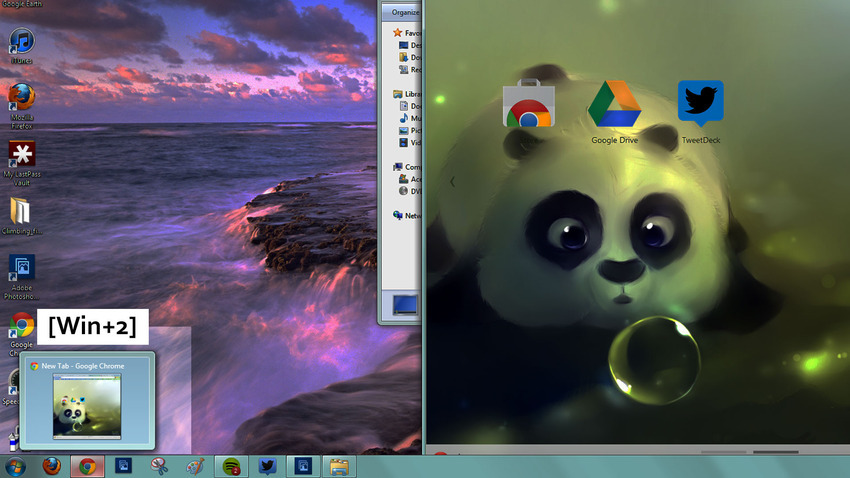Open the Pictures library in Explorer
The height and width of the screenshot is (478, 850).
[410, 130]
